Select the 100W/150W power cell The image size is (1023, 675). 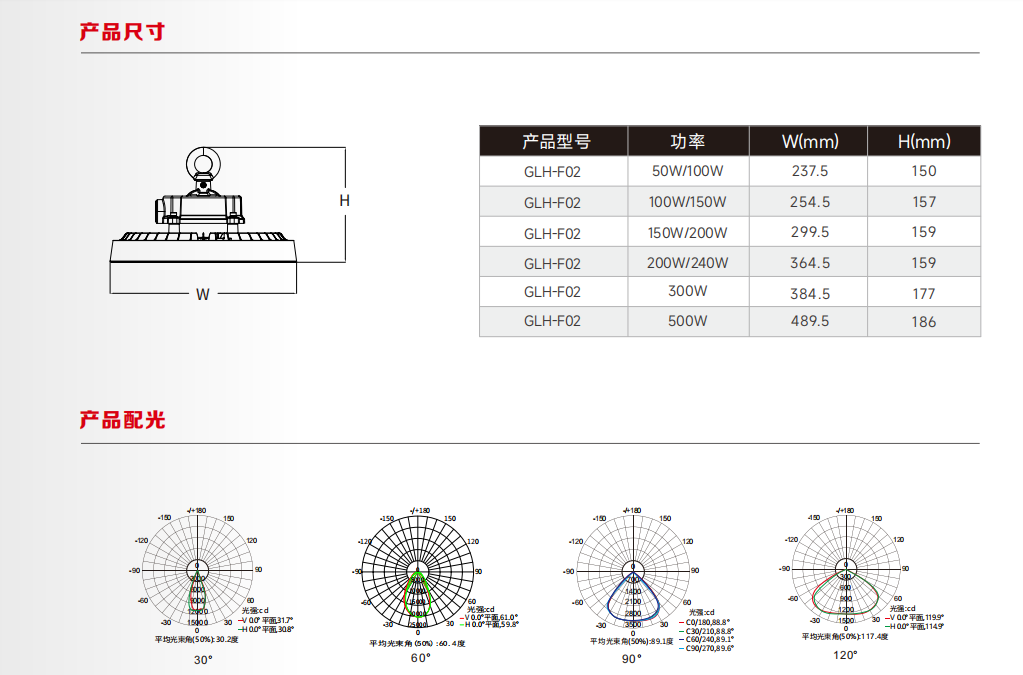pyautogui.click(x=687, y=202)
